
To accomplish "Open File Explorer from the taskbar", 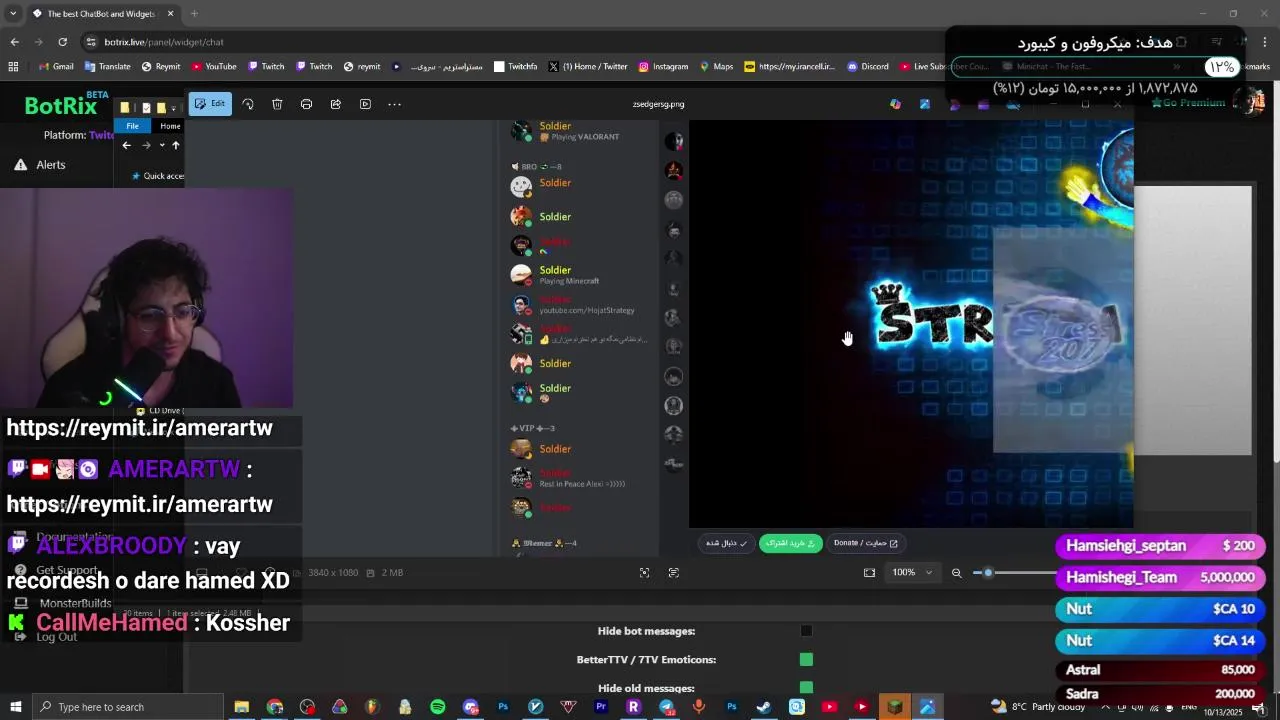I will pyautogui.click(x=241, y=707).
